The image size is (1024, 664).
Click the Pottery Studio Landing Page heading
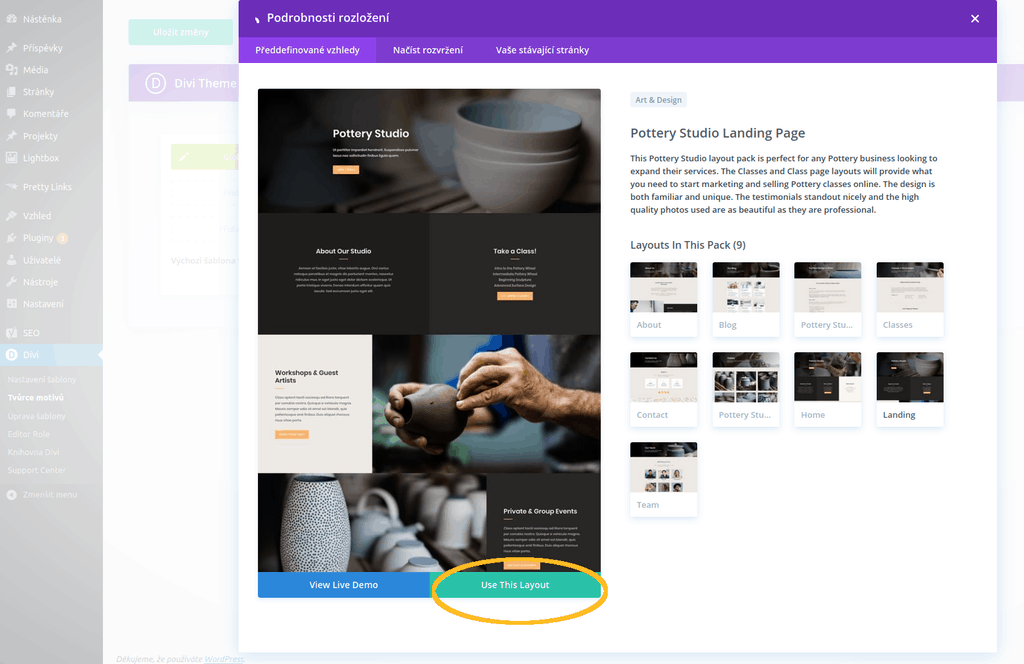(x=718, y=133)
